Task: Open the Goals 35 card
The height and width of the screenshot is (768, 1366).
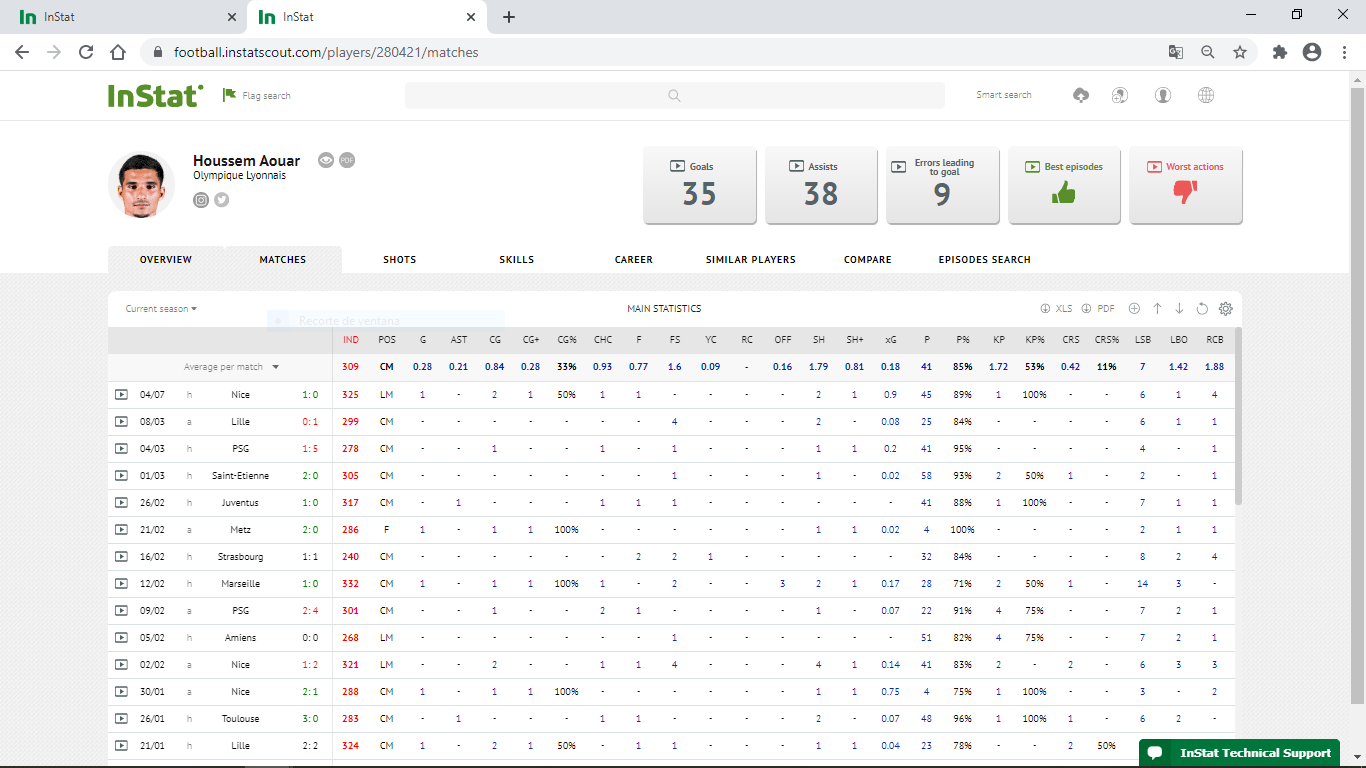Action: point(700,185)
